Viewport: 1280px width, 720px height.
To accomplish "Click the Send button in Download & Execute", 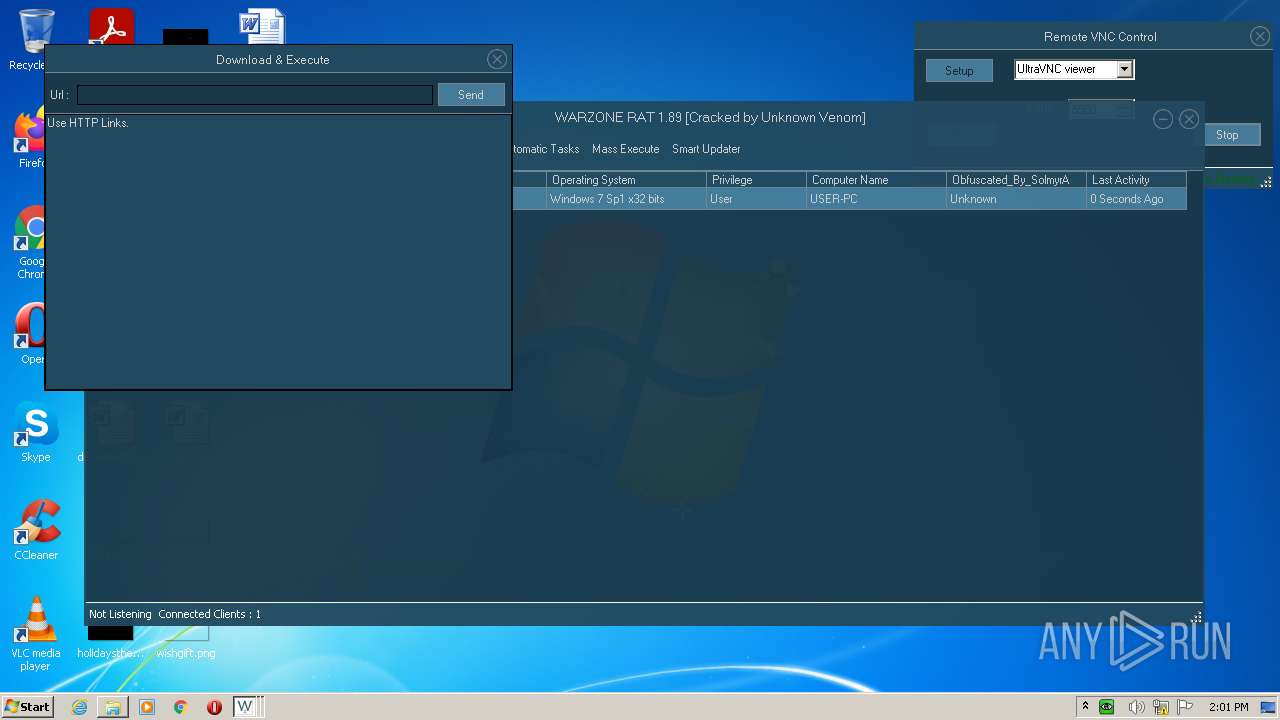I will coord(471,95).
